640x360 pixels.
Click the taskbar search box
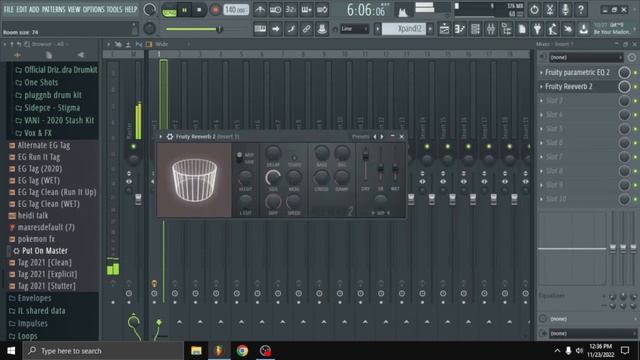103,351
